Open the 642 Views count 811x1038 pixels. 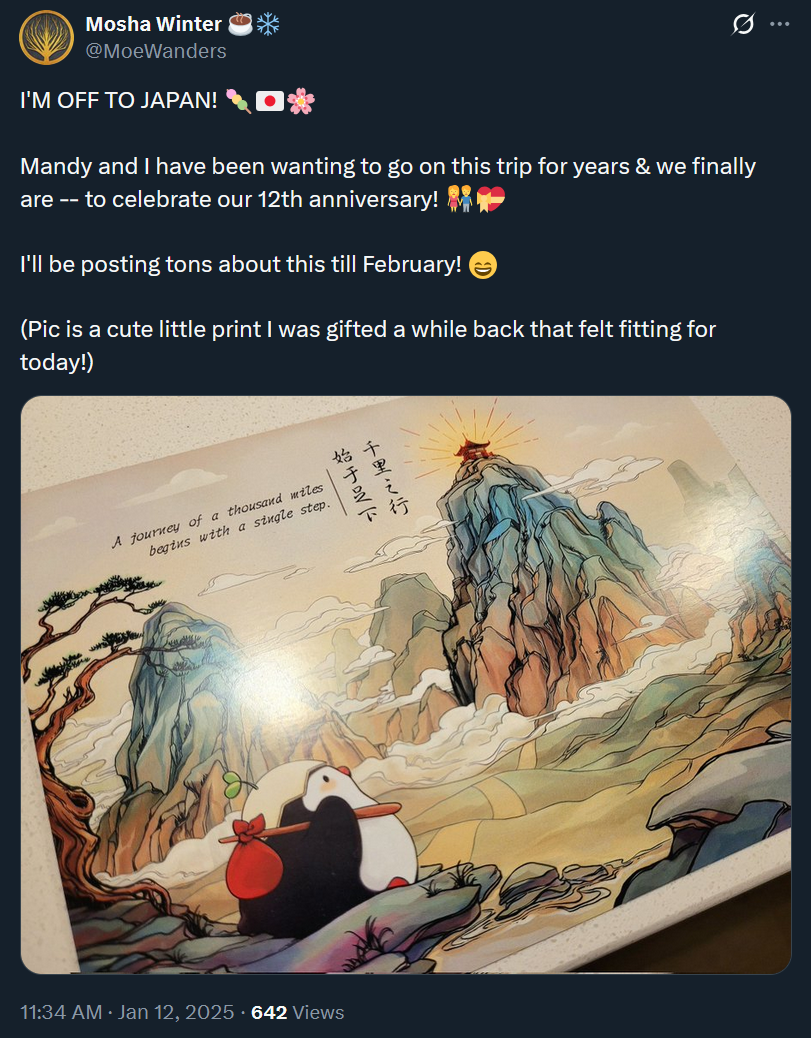pos(298,1012)
